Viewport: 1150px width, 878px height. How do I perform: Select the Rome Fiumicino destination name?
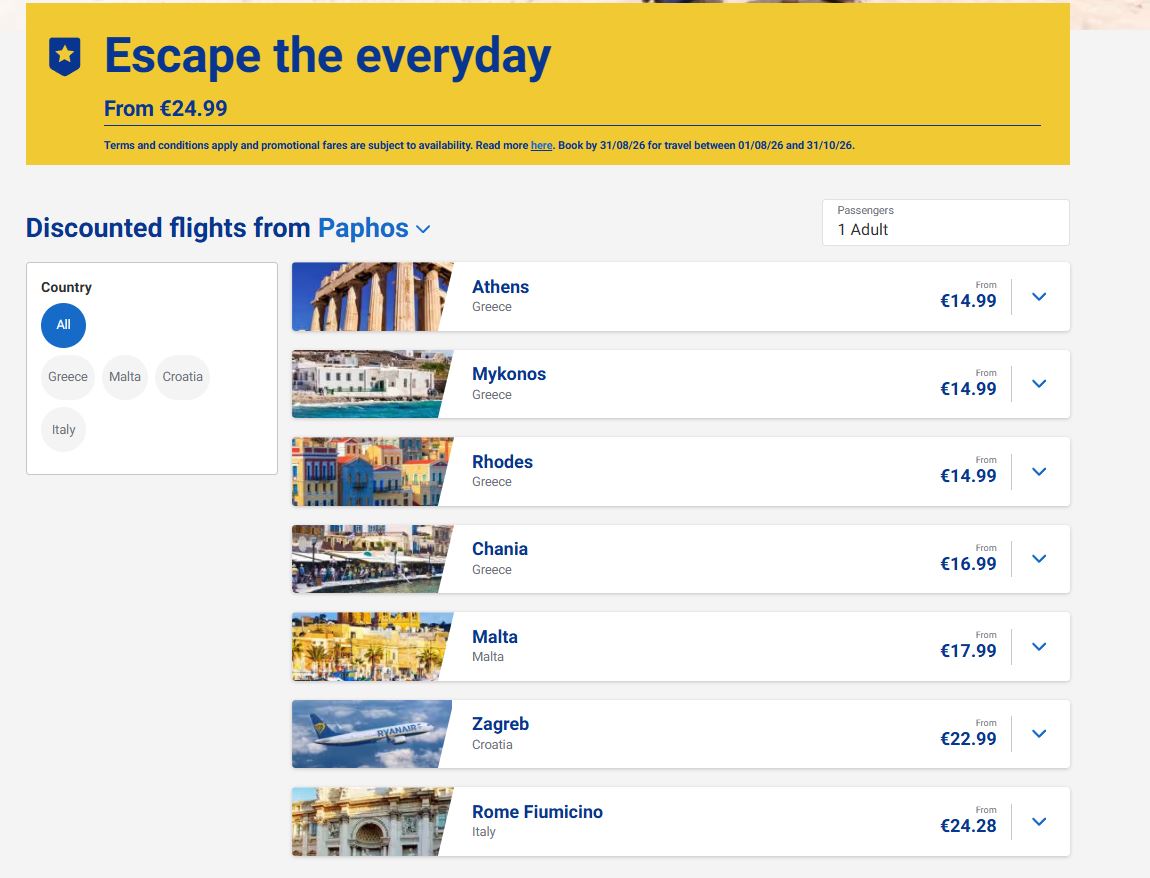click(537, 812)
